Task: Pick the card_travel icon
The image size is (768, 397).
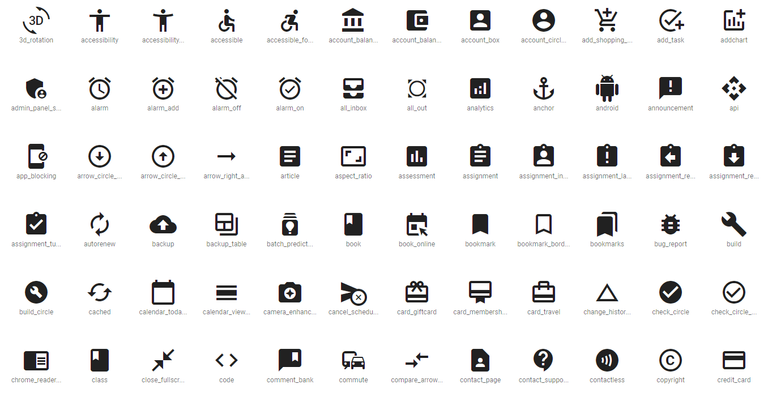Action: point(544,292)
